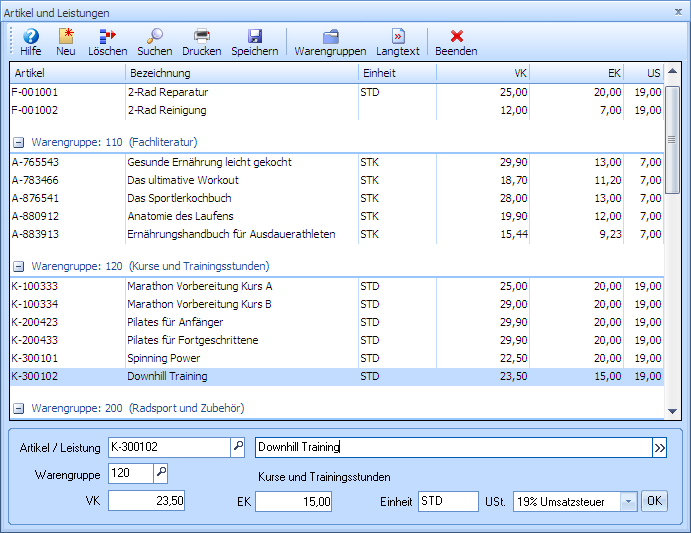Click VK value 15,44 in Ernährungshandbuch row
Viewport: 691px width, 533px height.
click(x=514, y=235)
